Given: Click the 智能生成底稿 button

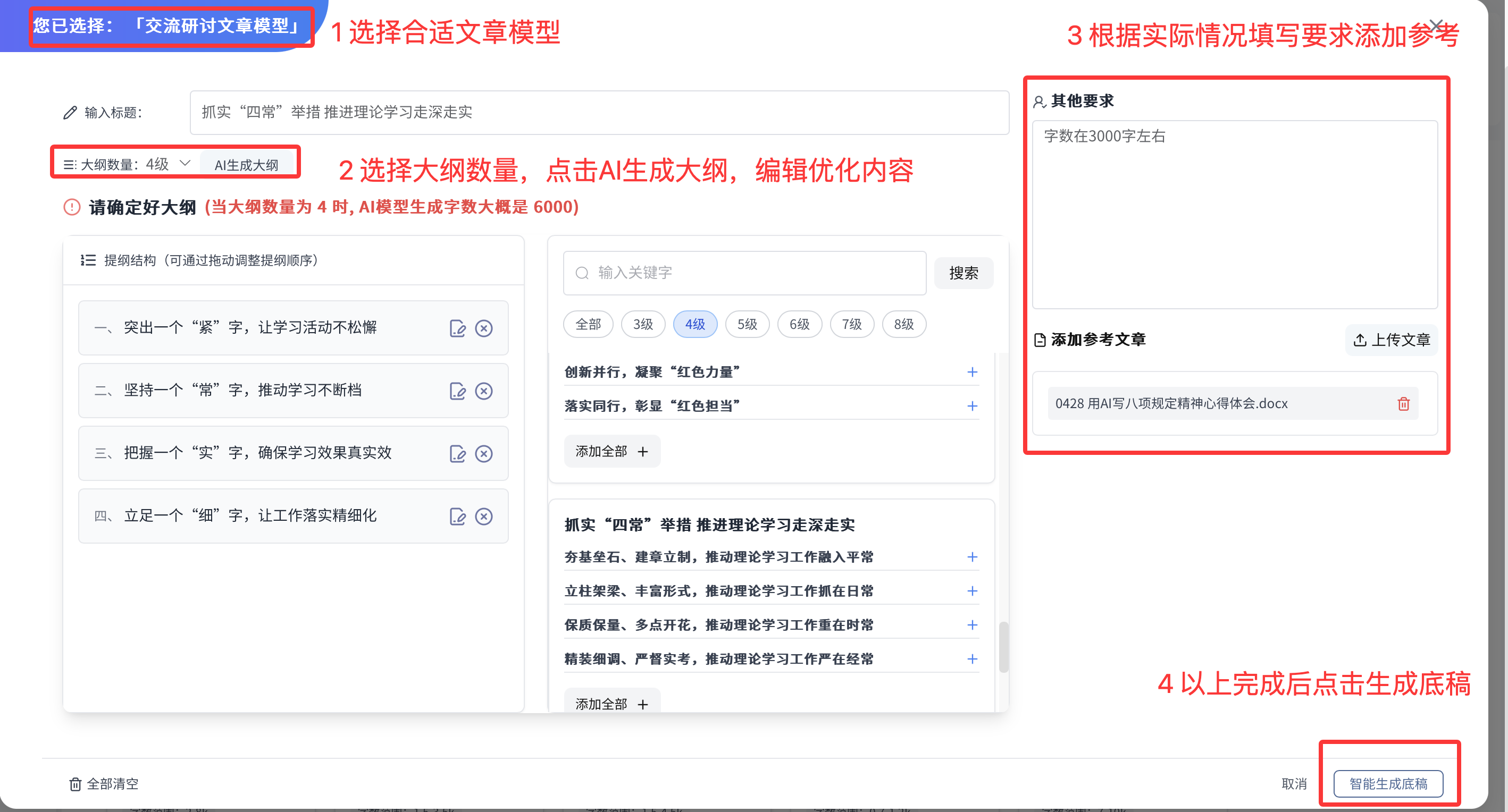Looking at the screenshot, I should [x=1387, y=784].
